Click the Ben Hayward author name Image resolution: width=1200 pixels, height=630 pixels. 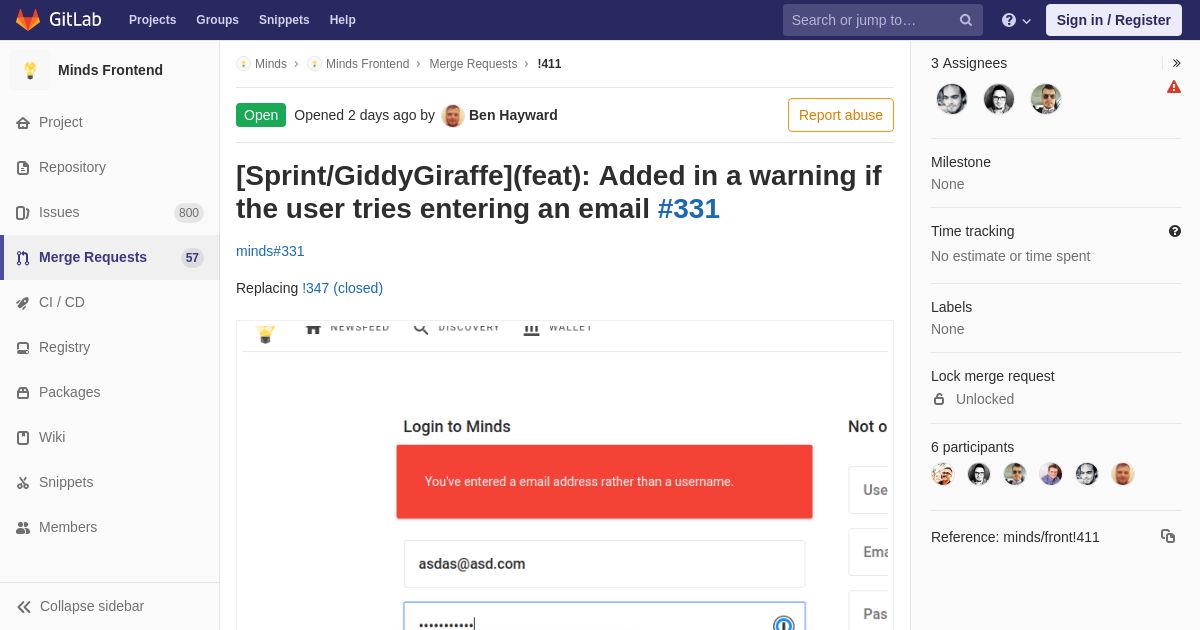(x=513, y=115)
